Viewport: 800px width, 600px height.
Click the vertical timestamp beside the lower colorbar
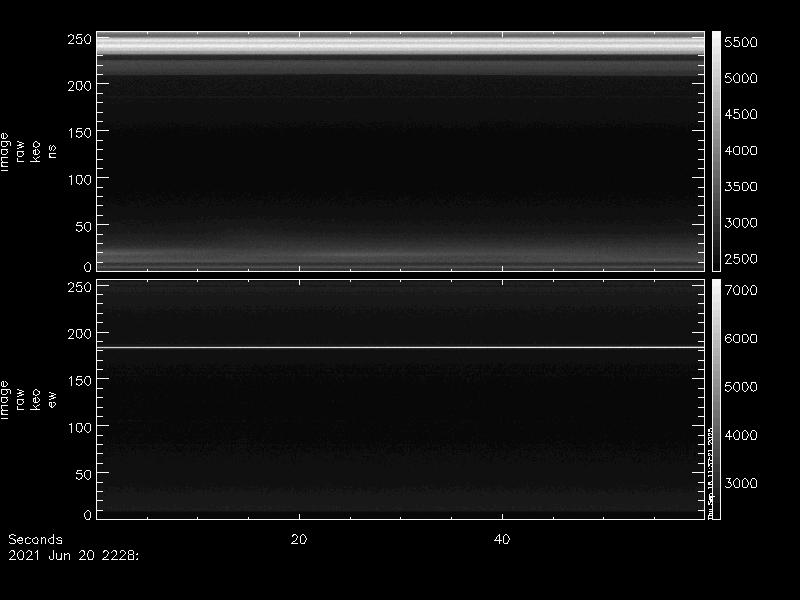tap(709, 470)
